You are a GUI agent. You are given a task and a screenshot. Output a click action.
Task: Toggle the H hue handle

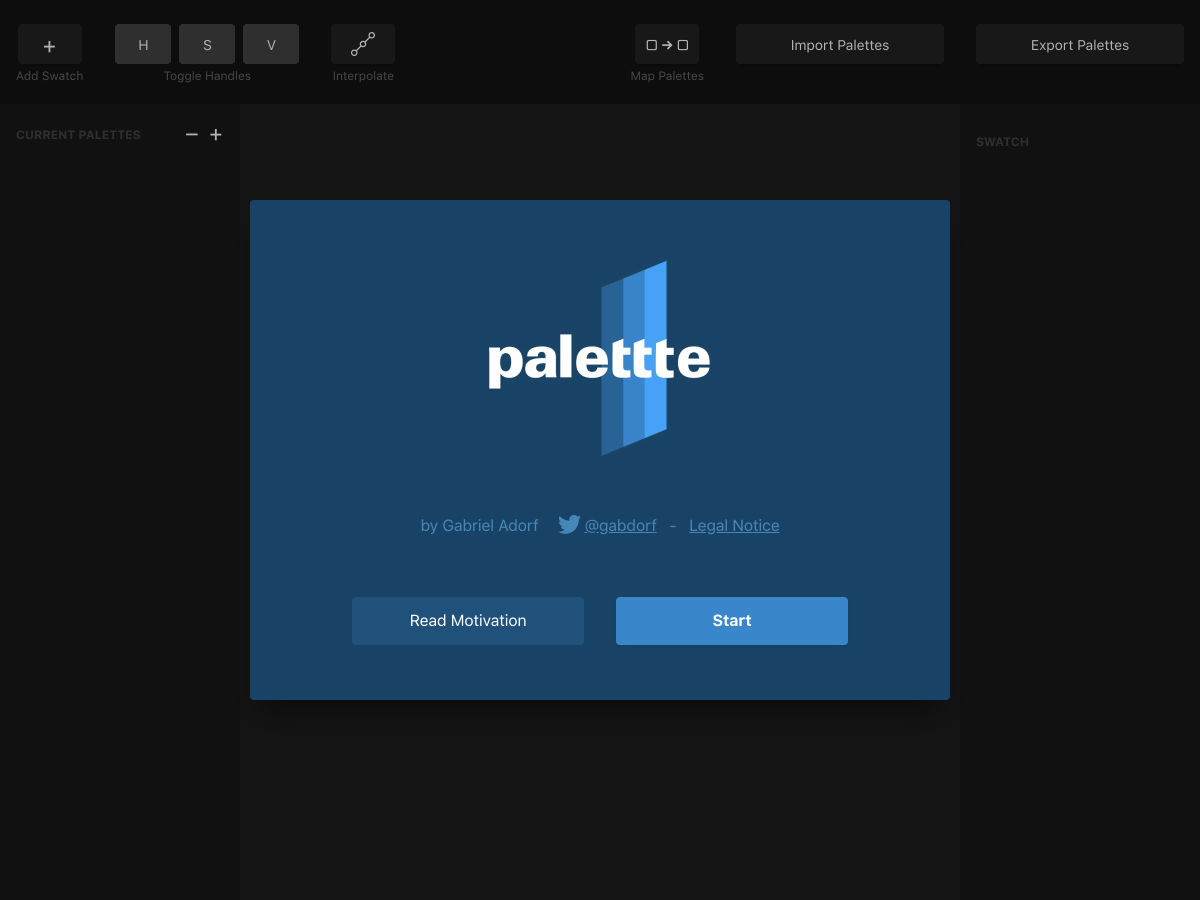[x=143, y=45]
